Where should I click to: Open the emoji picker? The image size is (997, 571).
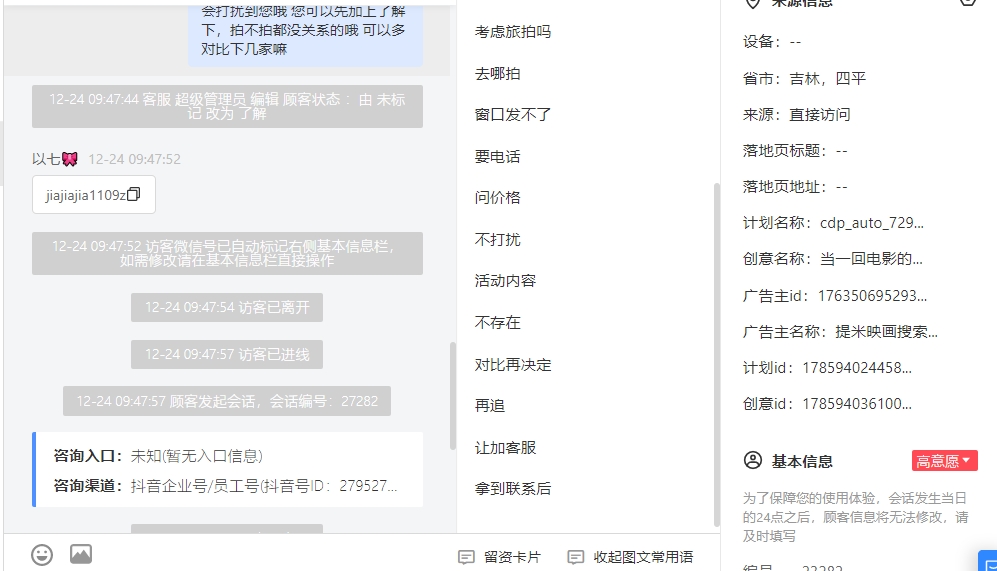42,554
